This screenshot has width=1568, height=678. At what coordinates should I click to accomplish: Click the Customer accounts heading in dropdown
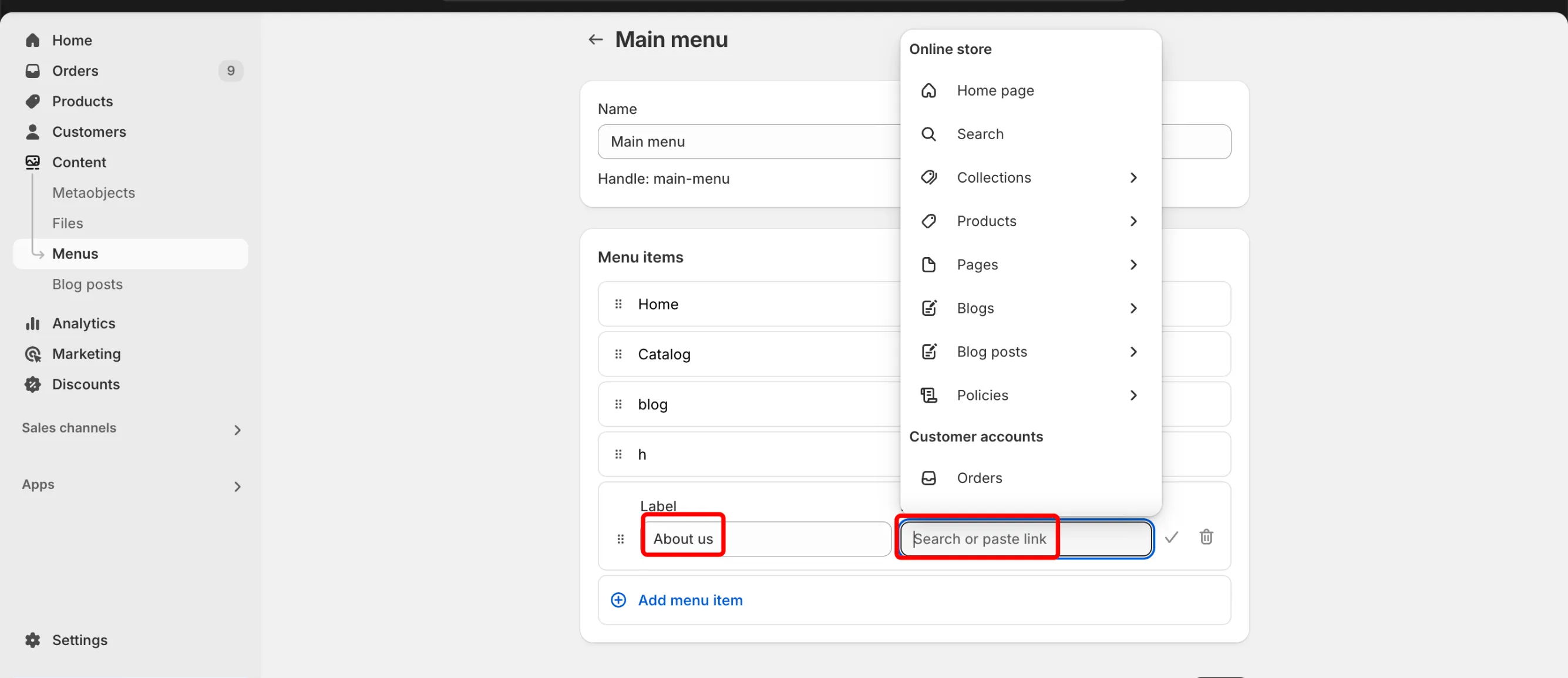click(x=975, y=436)
